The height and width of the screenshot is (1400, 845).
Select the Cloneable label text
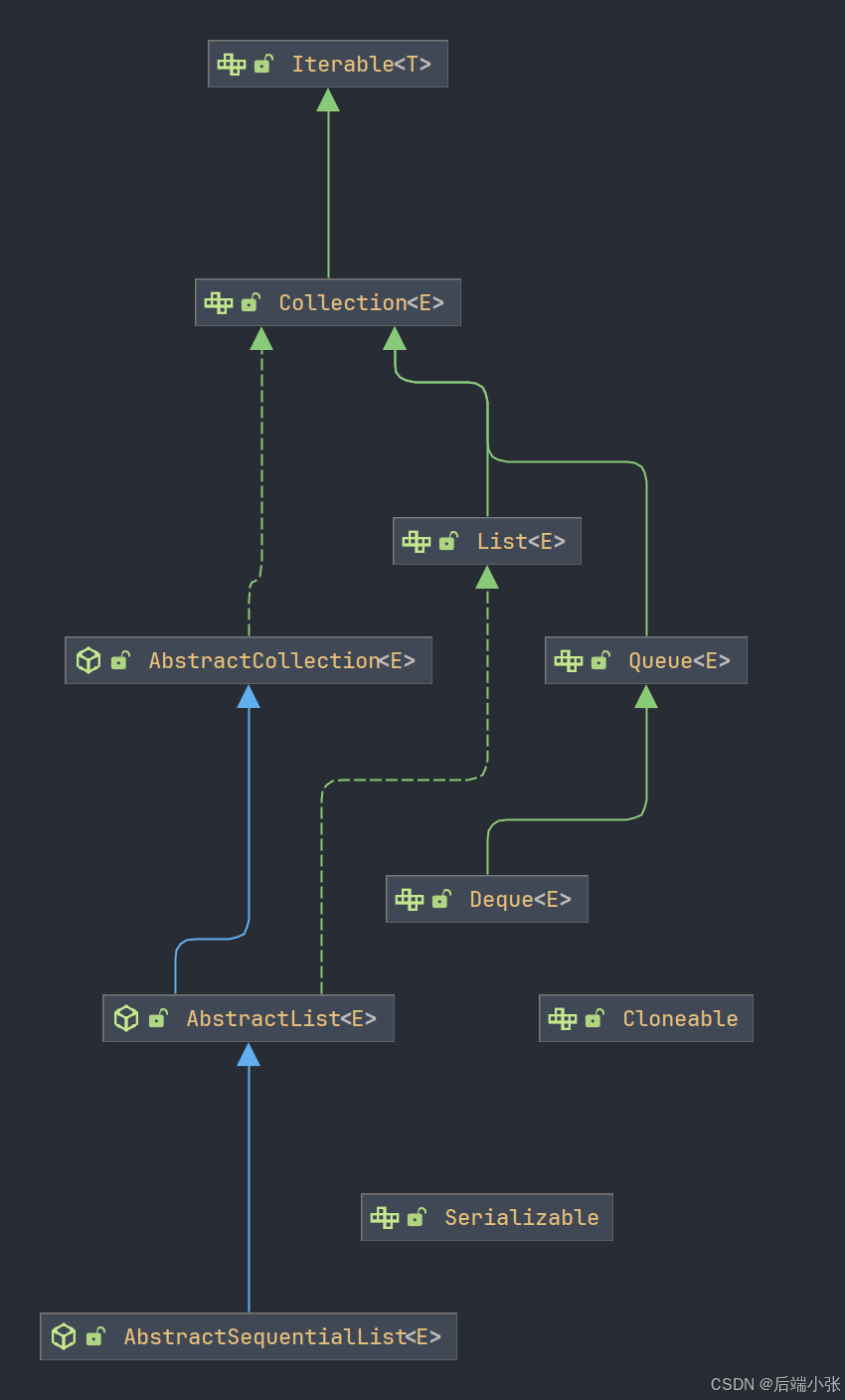[x=681, y=1018]
